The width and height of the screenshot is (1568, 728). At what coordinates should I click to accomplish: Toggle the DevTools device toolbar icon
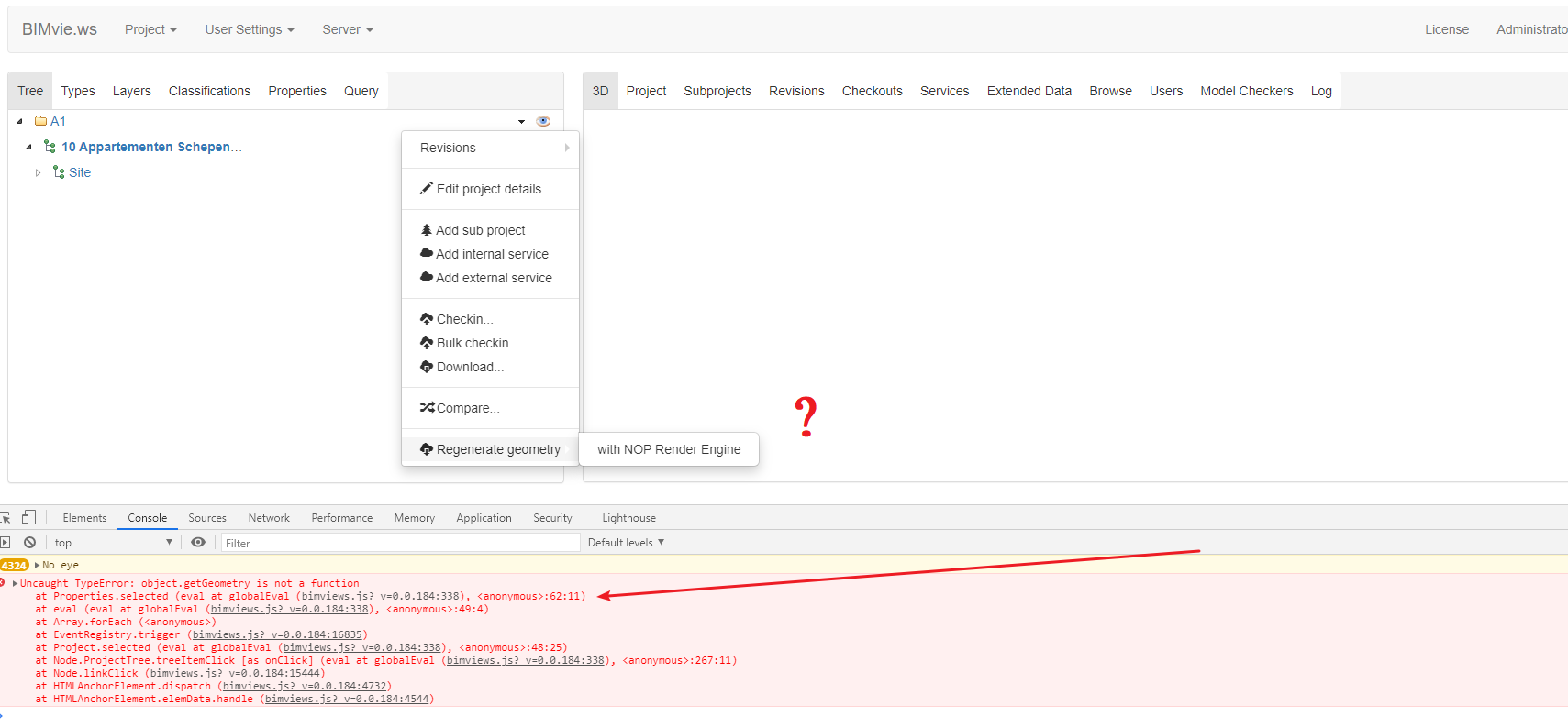[x=29, y=517]
